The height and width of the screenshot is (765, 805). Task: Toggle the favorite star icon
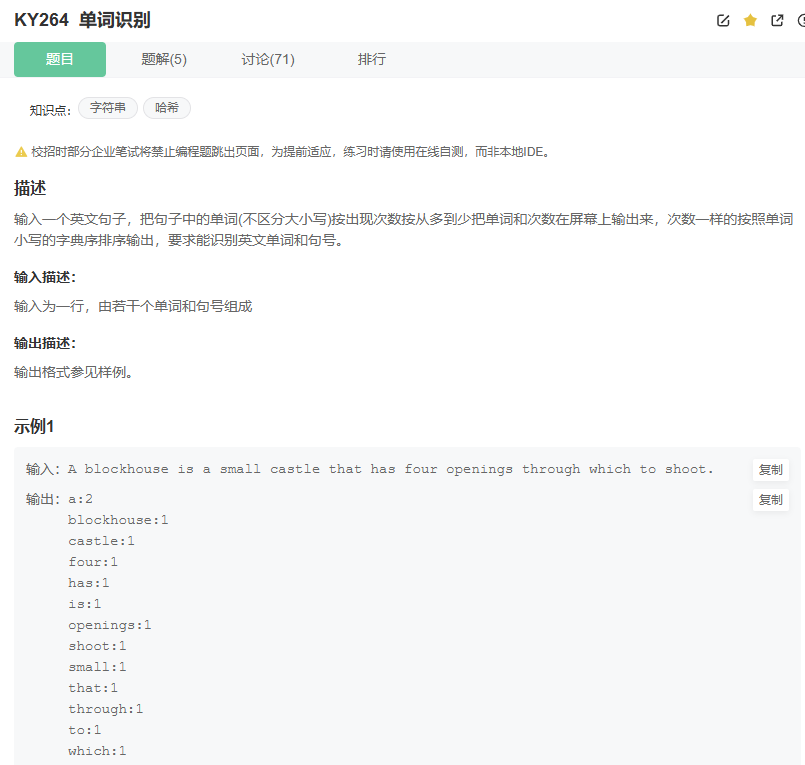point(750,20)
